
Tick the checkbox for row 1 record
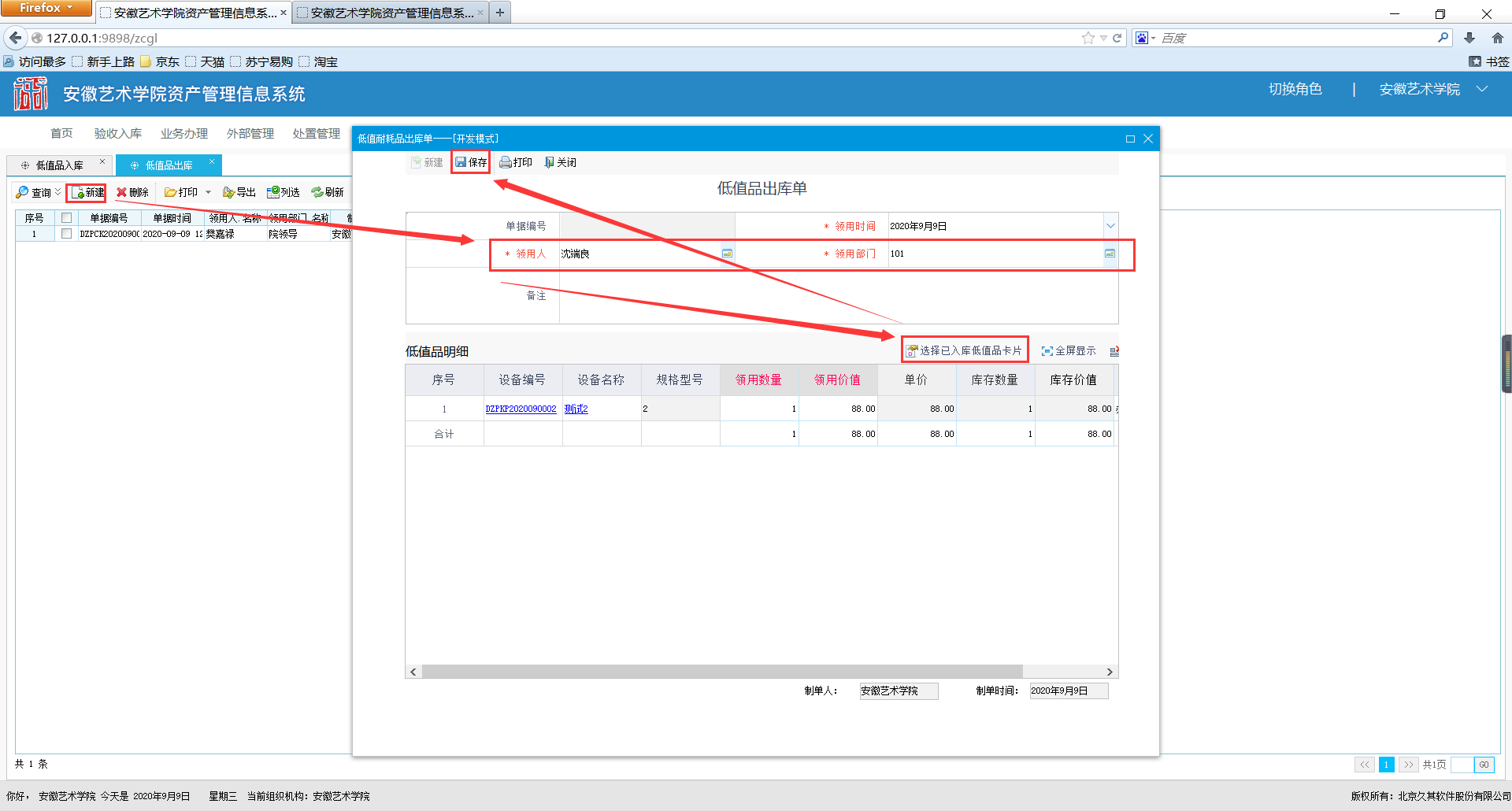66,234
